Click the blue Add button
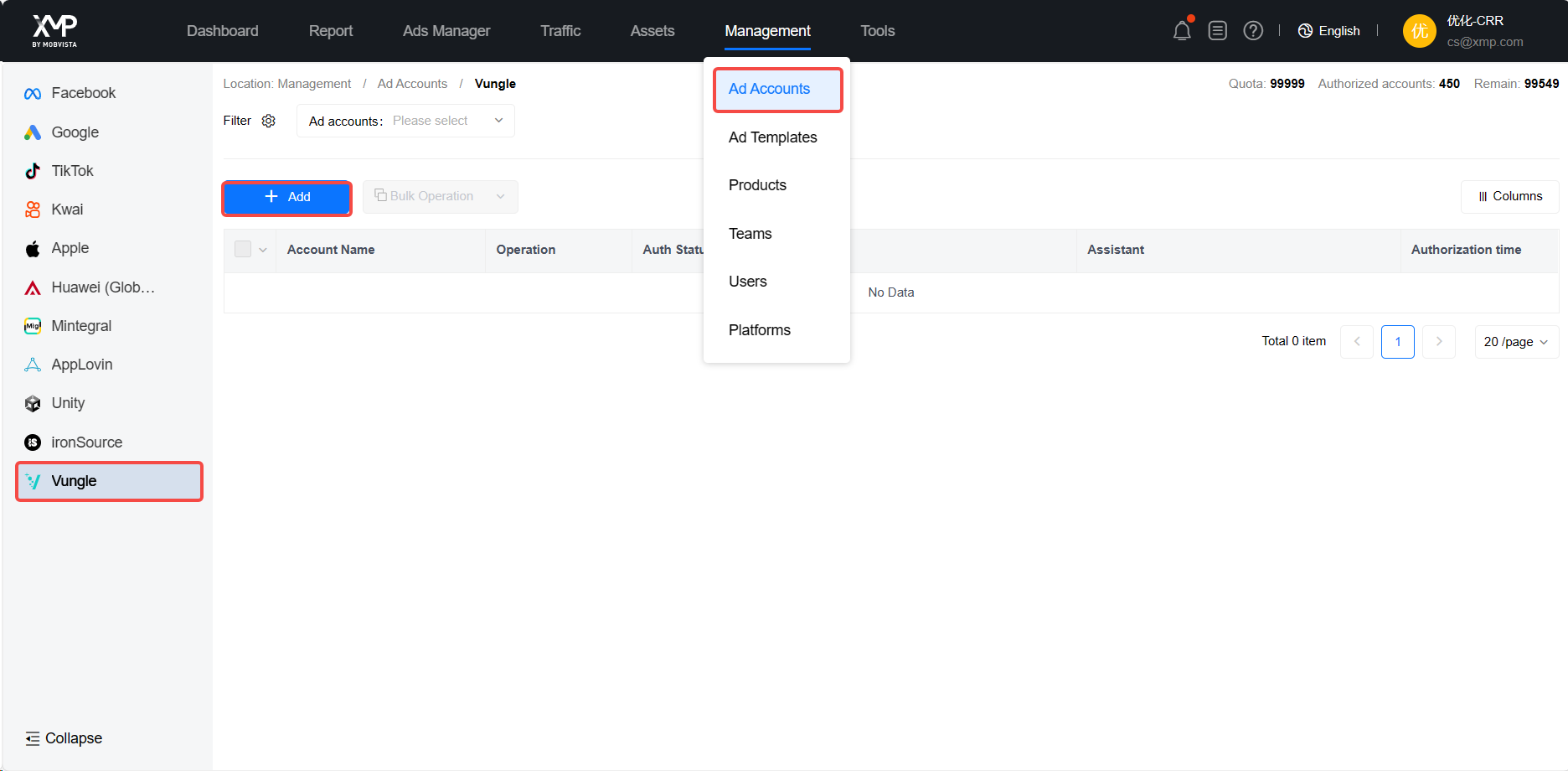Screen dimensions: 1568x771 coord(286,197)
